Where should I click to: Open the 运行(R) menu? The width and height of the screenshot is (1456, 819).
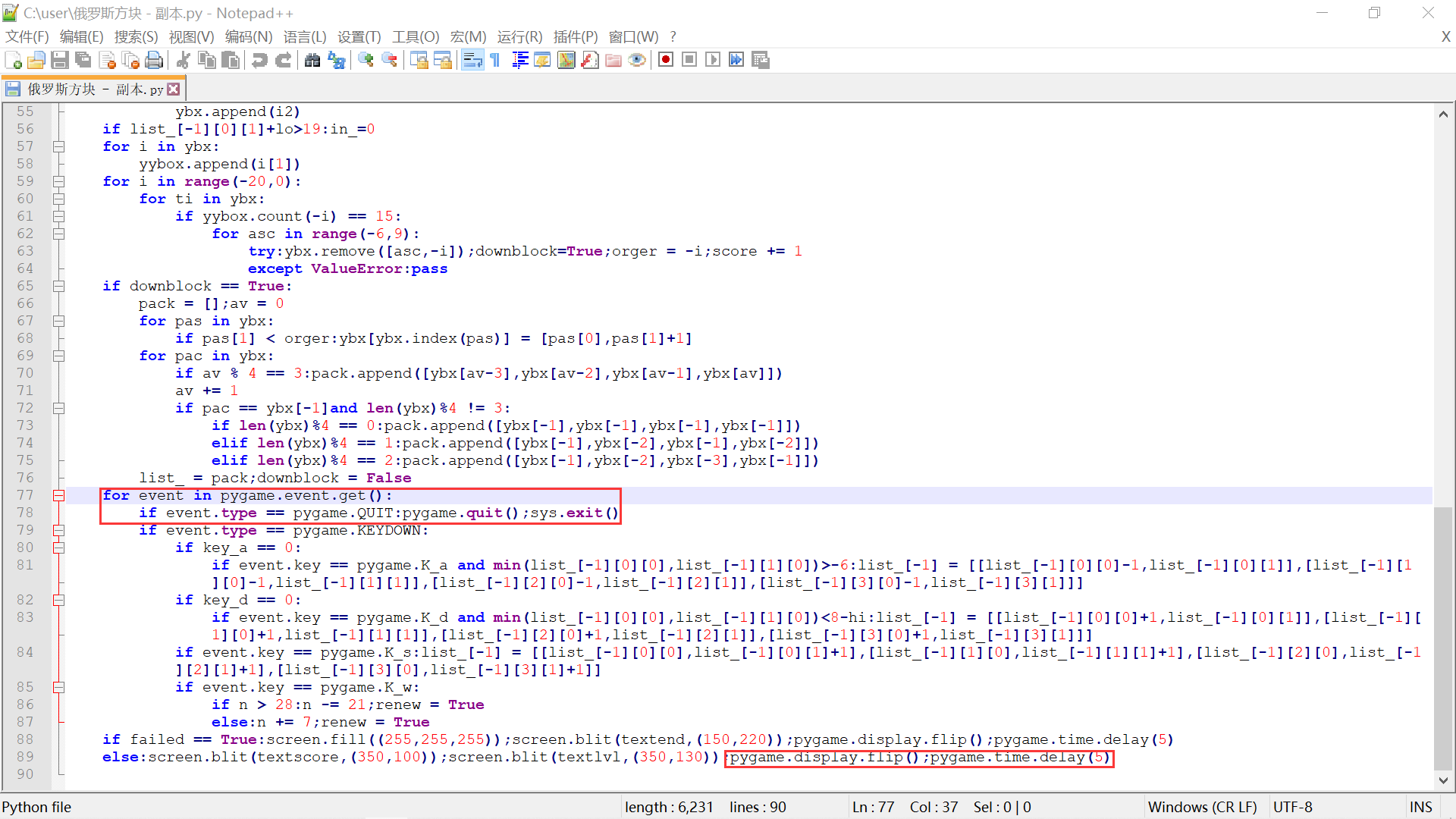520,37
